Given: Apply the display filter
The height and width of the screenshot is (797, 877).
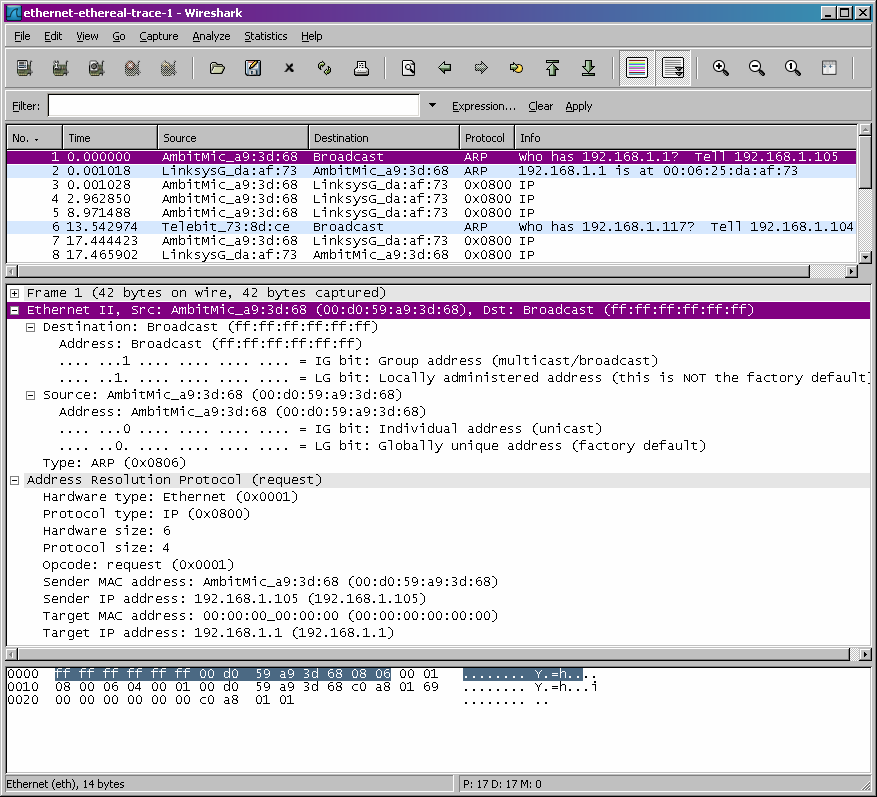Looking at the screenshot, I should click(578, 106).
